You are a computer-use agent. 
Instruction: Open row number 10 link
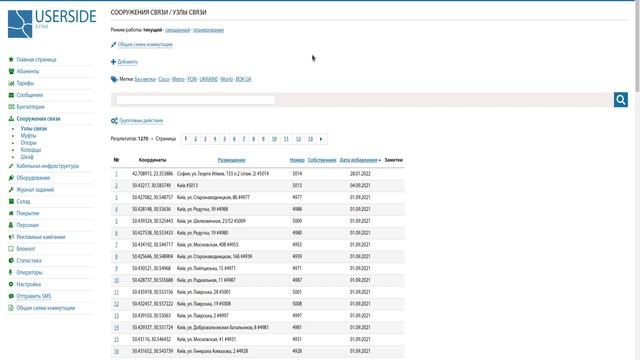[x=116, y=280]
